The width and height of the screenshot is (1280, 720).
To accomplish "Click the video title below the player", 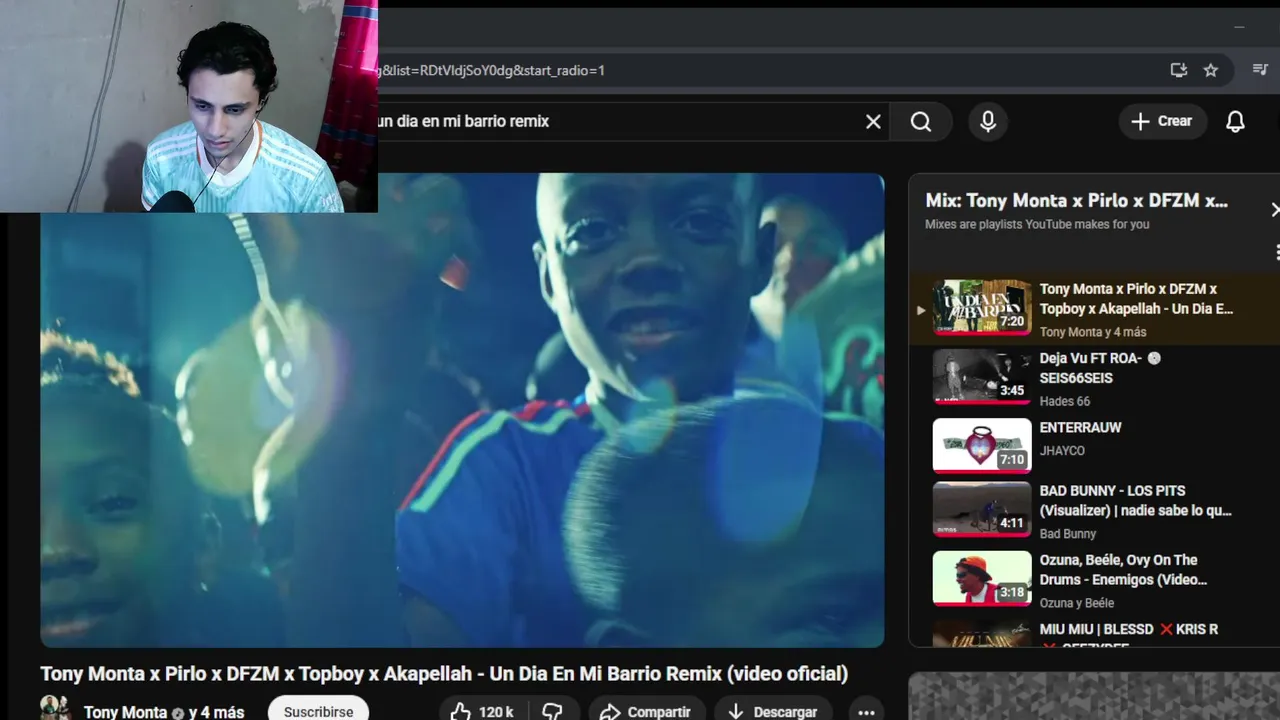I will tap(444, 674).
